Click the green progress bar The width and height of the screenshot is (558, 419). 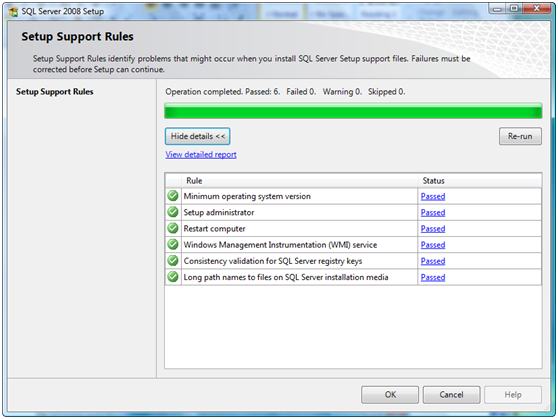pyautogui.click(x=353, y=111)
